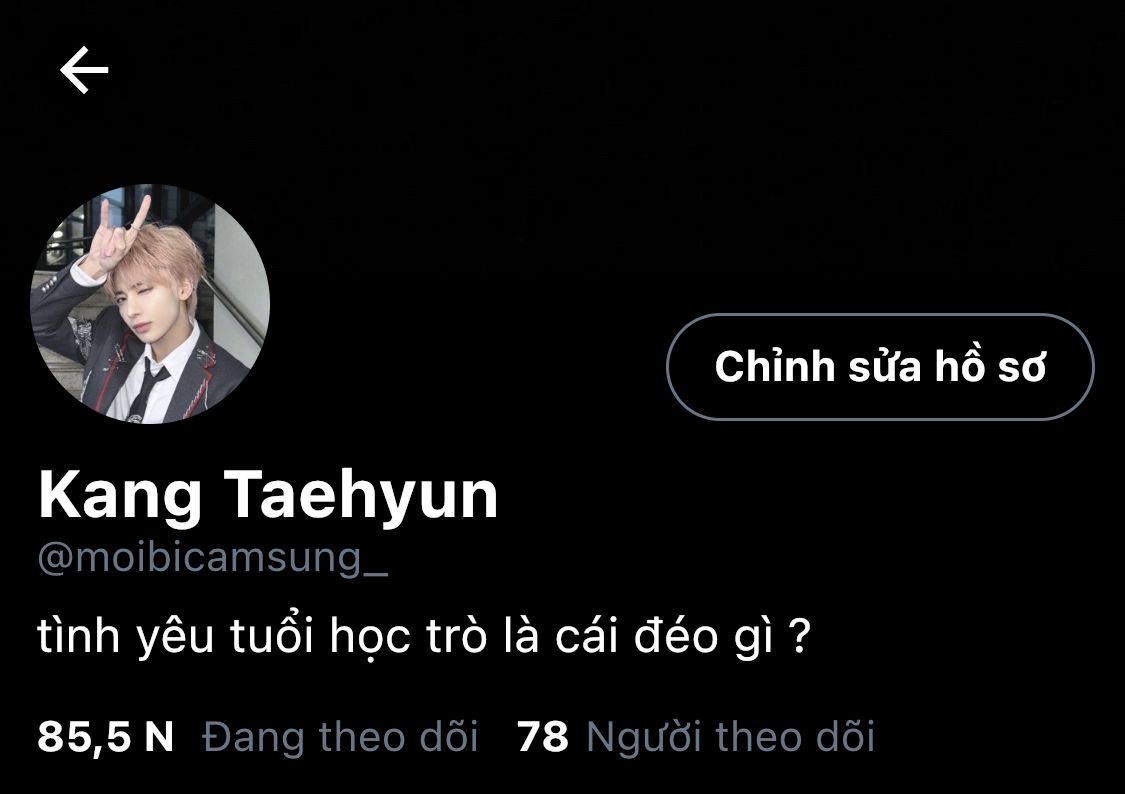The image size is (1125, 794).
Task: Go back using the left arrow
Action: 84,70
